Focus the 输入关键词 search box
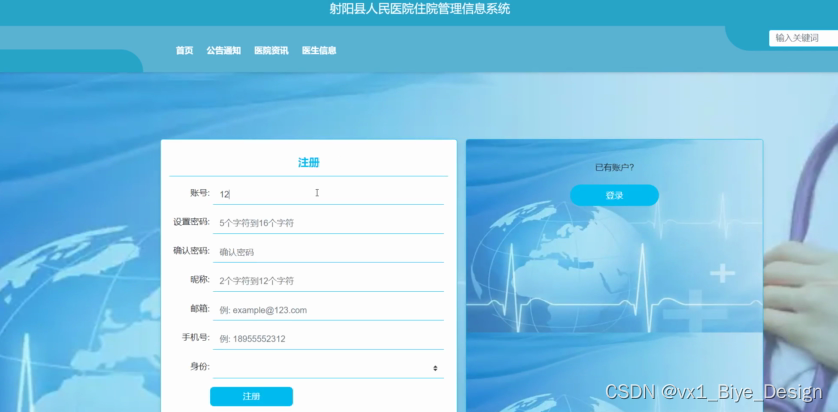The image size is (838, 412). tap(803, 38)
